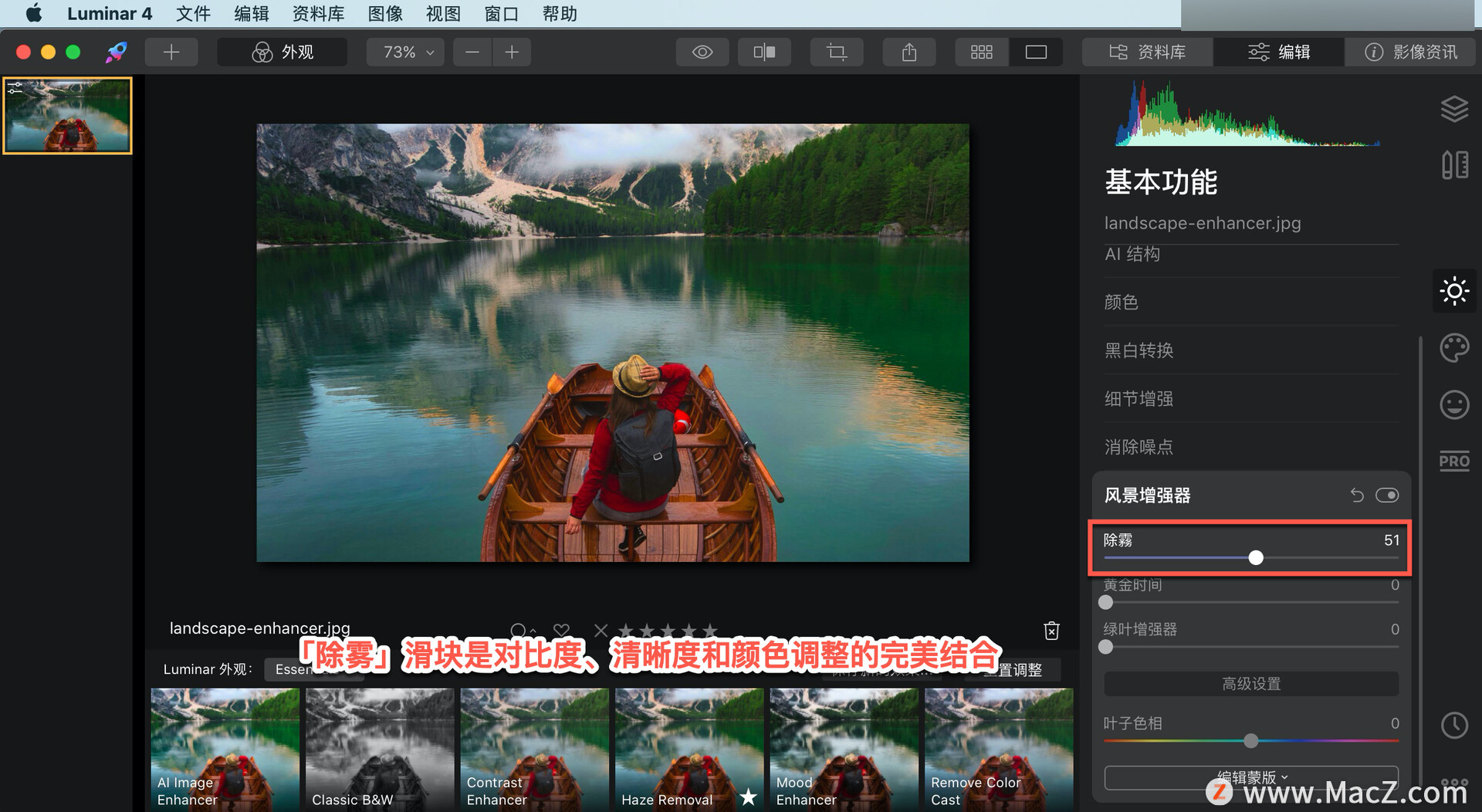
Task: Click the 除雾 slider handle
Action: click(x=1256, y=558)
